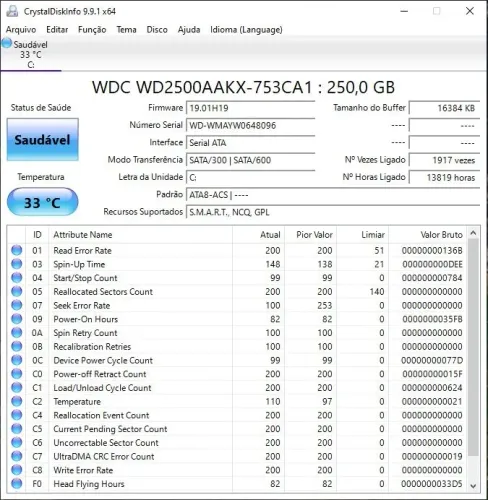Click status orb for Write Error Rate
This screenshot has width=488, height=500.
click(17, 470)
